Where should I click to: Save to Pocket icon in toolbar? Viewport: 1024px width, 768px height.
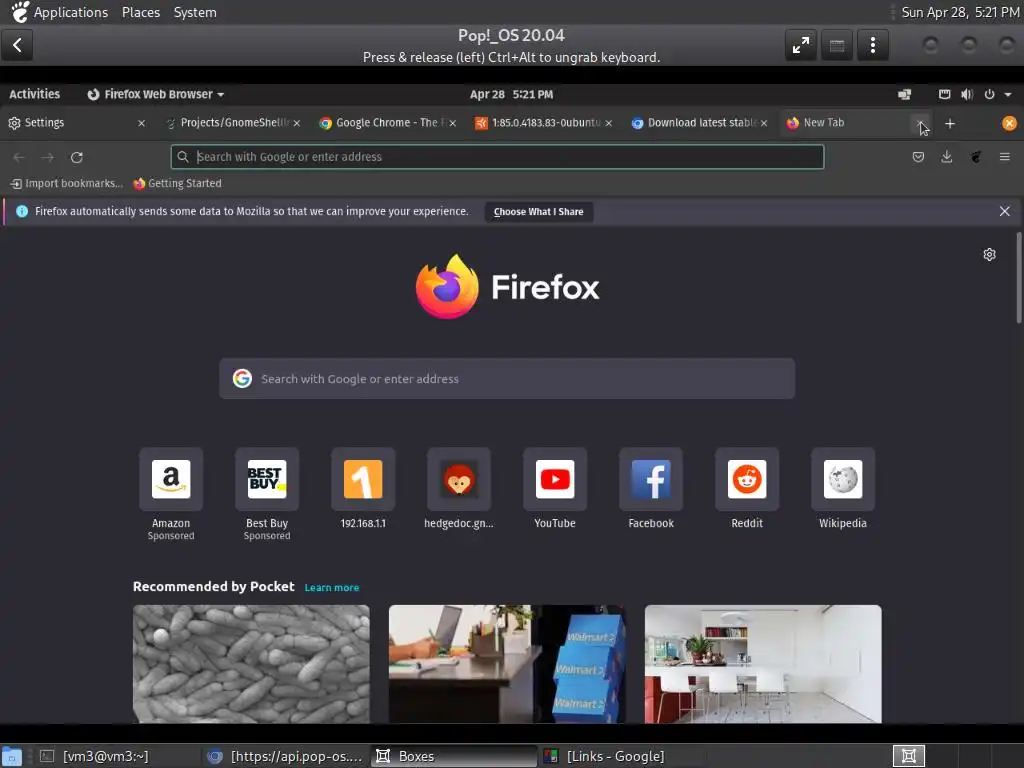(918, 157)
